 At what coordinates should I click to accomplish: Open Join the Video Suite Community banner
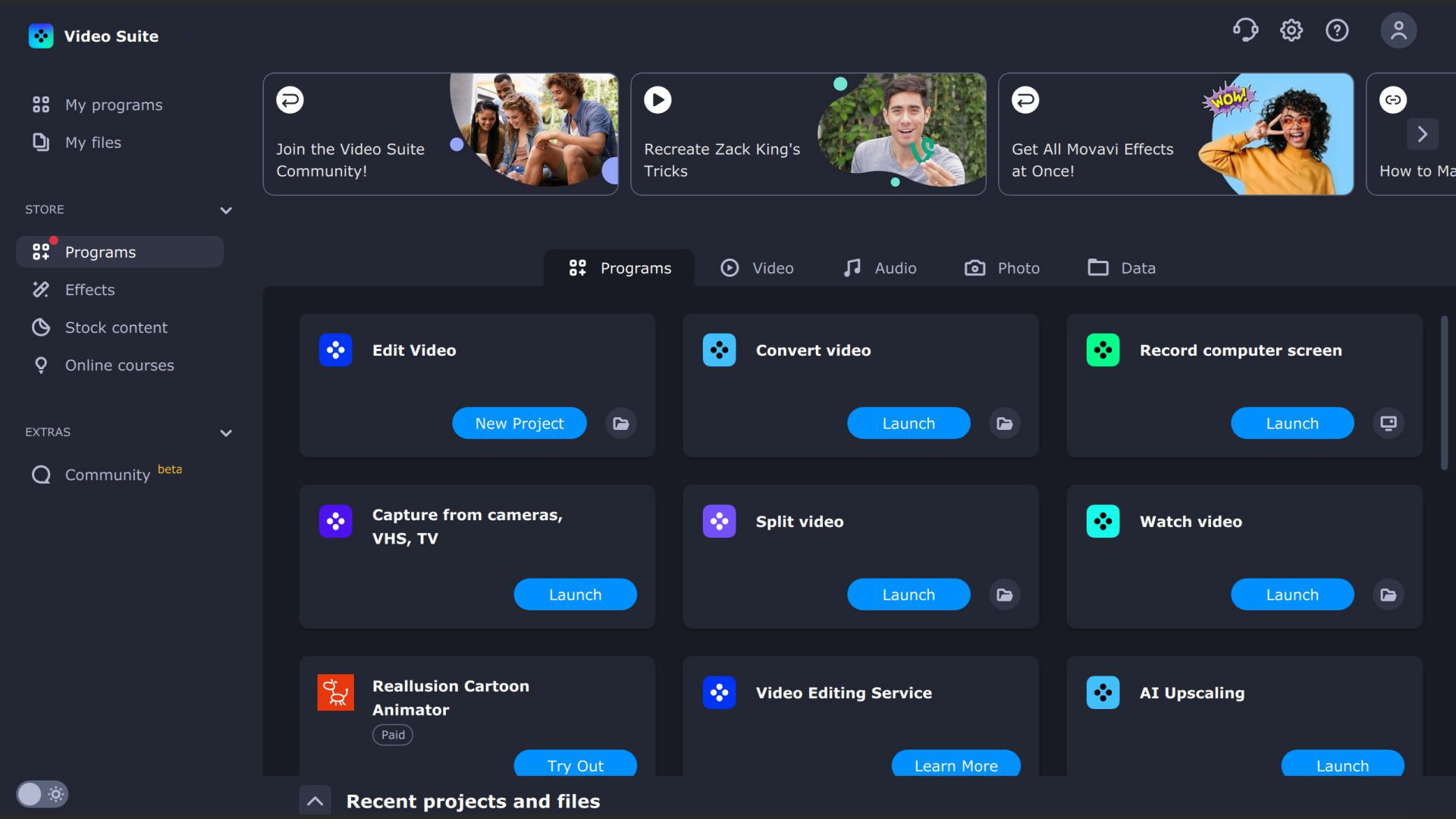point(441,134)
